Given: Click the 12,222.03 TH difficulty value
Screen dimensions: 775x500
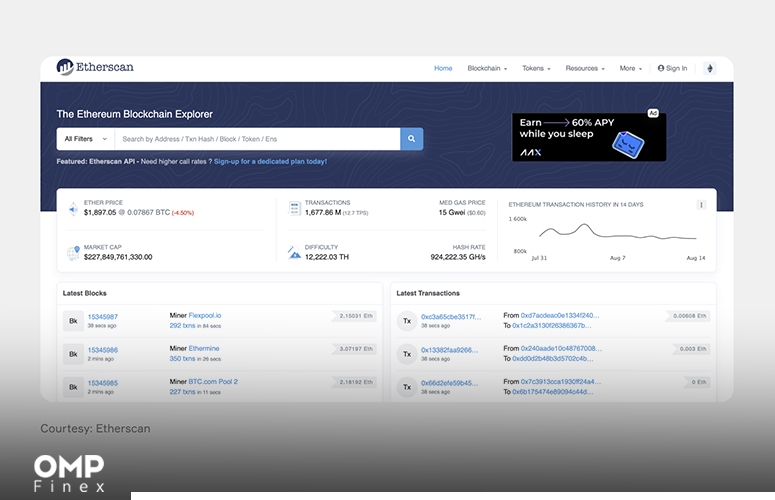Looking at the screenshot, I should (x=327, y=257).
